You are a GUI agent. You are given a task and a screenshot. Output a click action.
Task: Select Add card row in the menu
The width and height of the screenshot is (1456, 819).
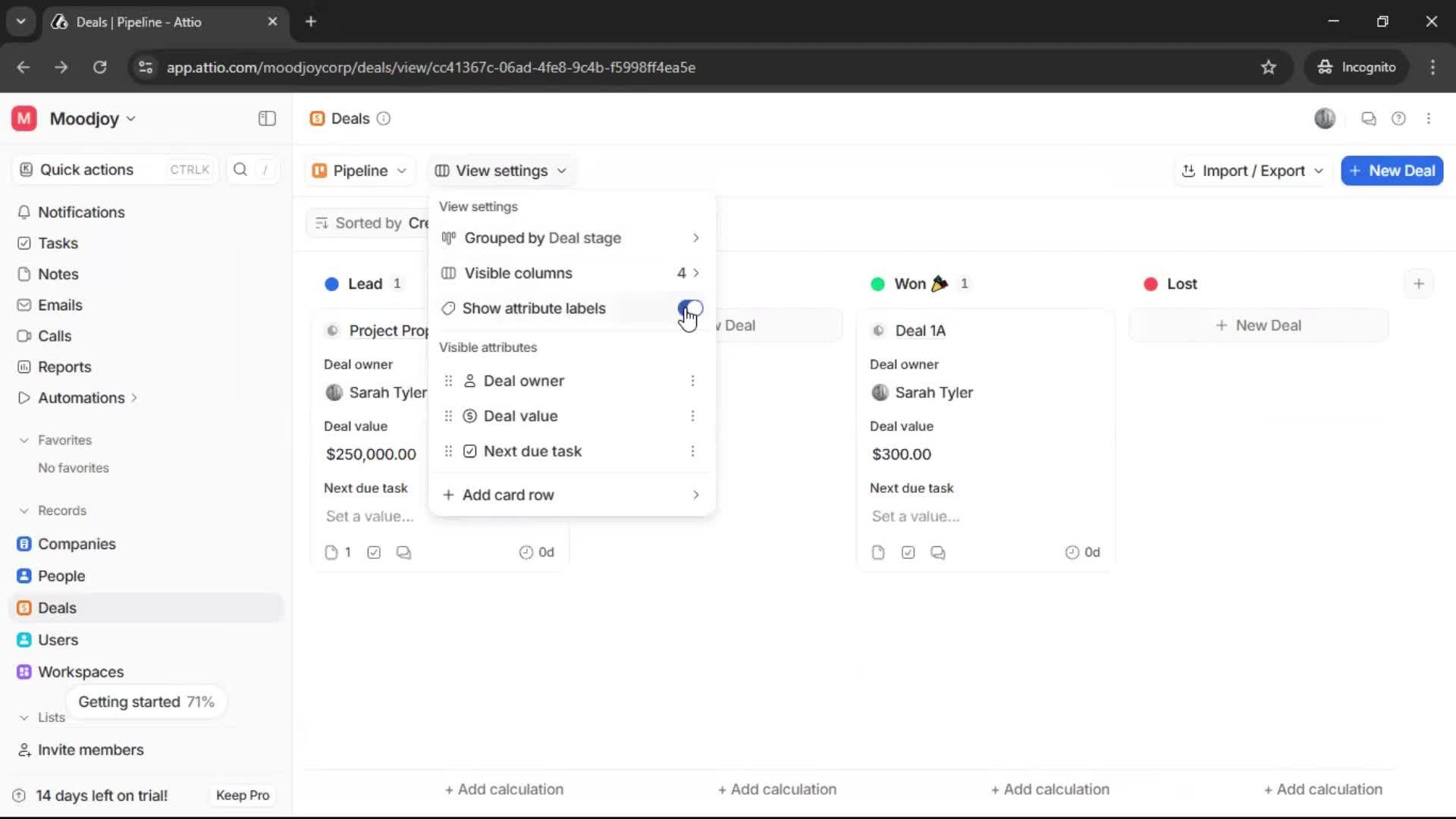[x=508, y=494]
